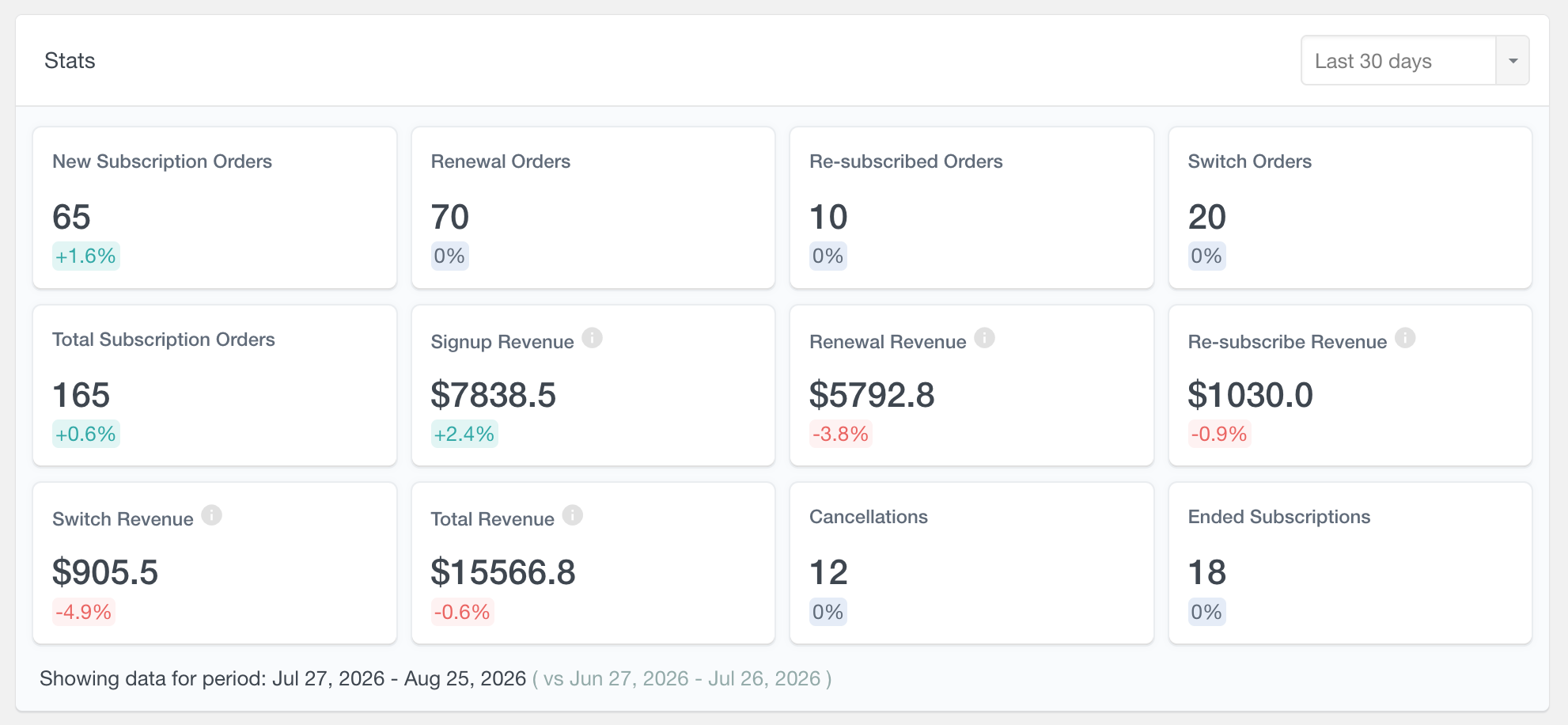Click the -0.6% badge under Total Revenue
The width and height of the screenshot is (1568, 725).
tap(462, 612)
